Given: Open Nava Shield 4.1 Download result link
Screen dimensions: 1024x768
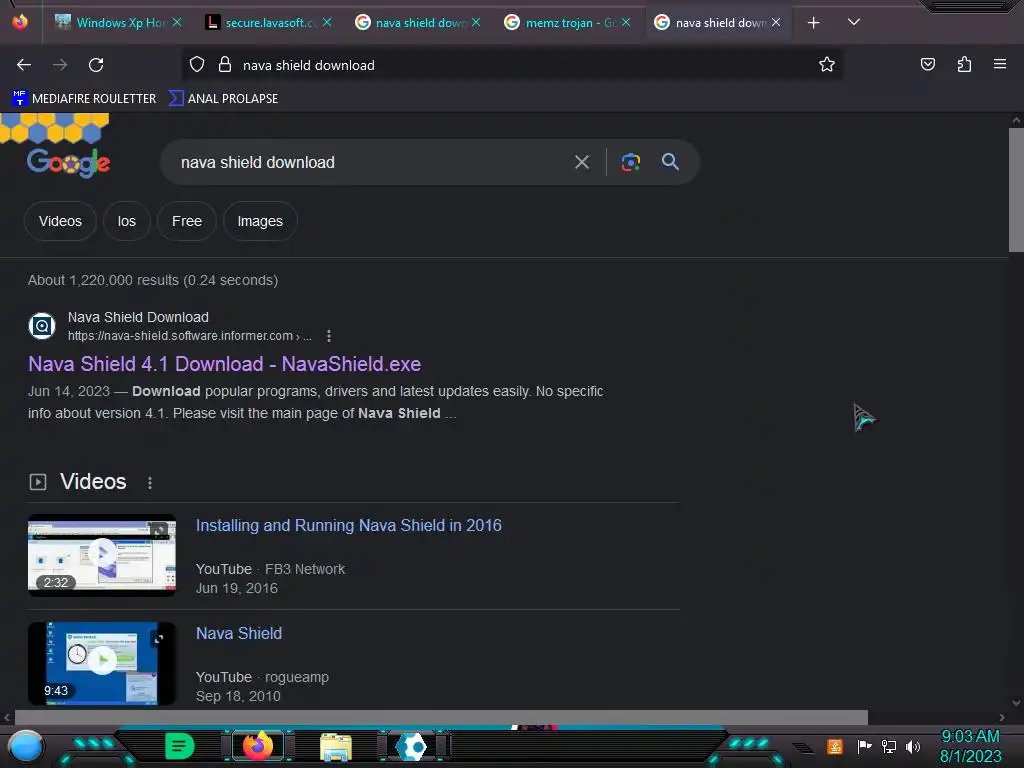Looking at the screenshot, I should [x=225, y=364].
